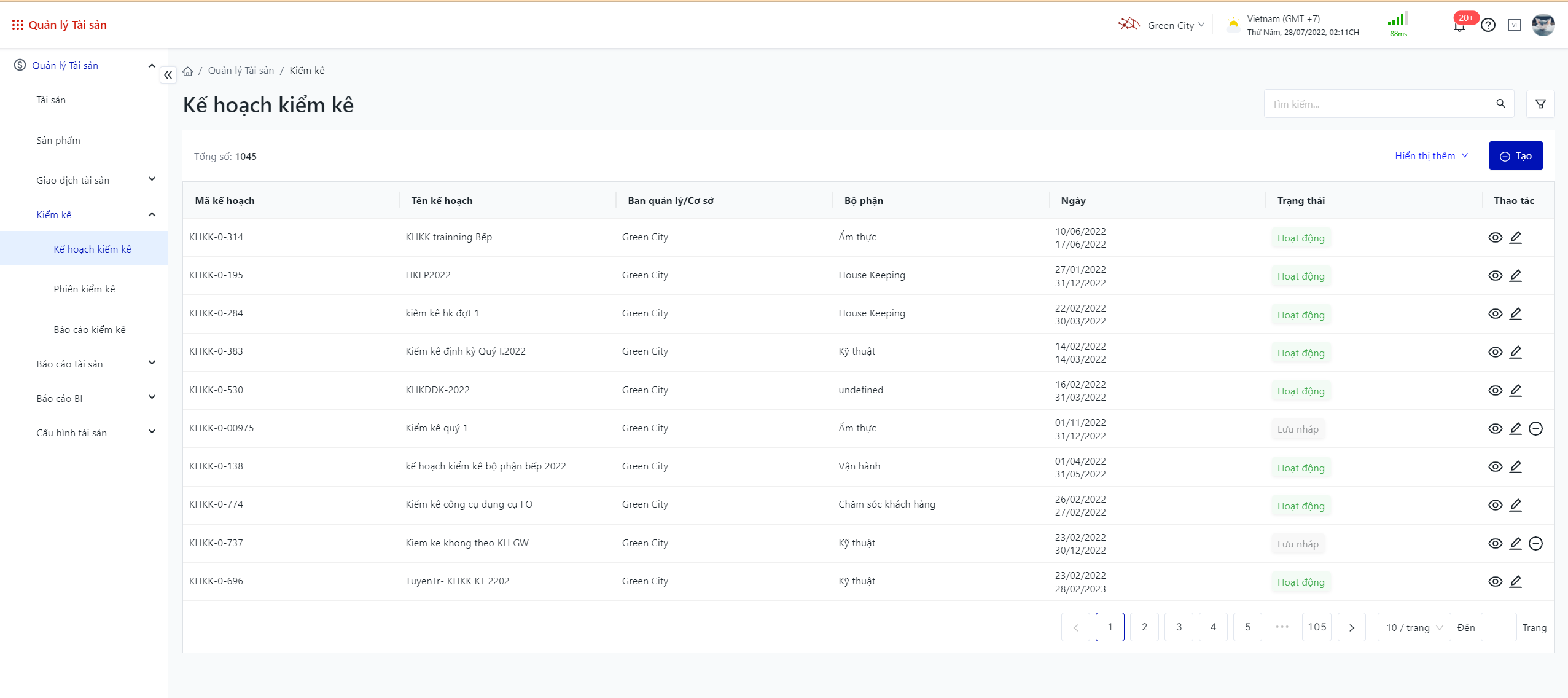Collapse sidebar with double chevron icon
Image resolution: width=1568 pixels, height=698 pixels.
click(168, 75)
